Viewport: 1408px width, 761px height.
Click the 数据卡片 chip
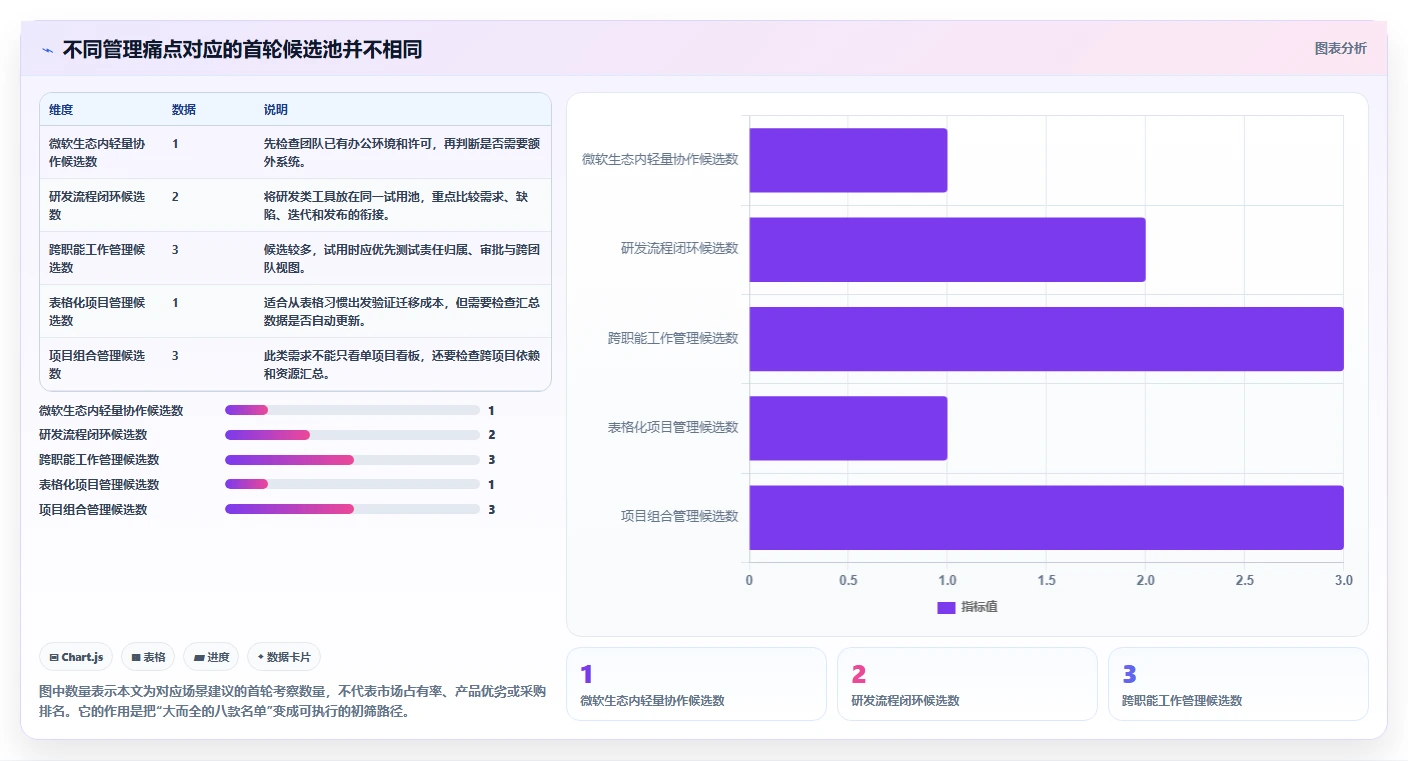pos(284,657)
